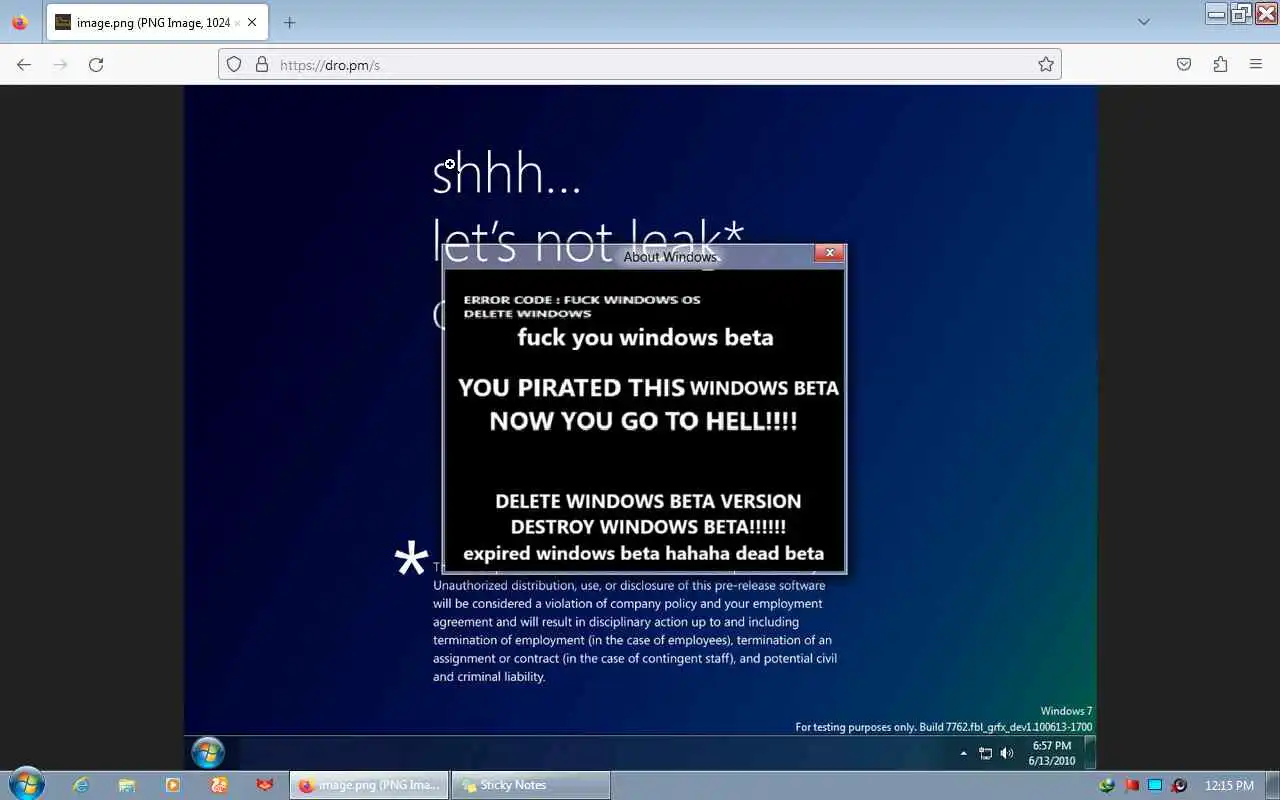Open the Firefox hamburger application menu
1280x800 pixels.
click(x=1256, y=64)
